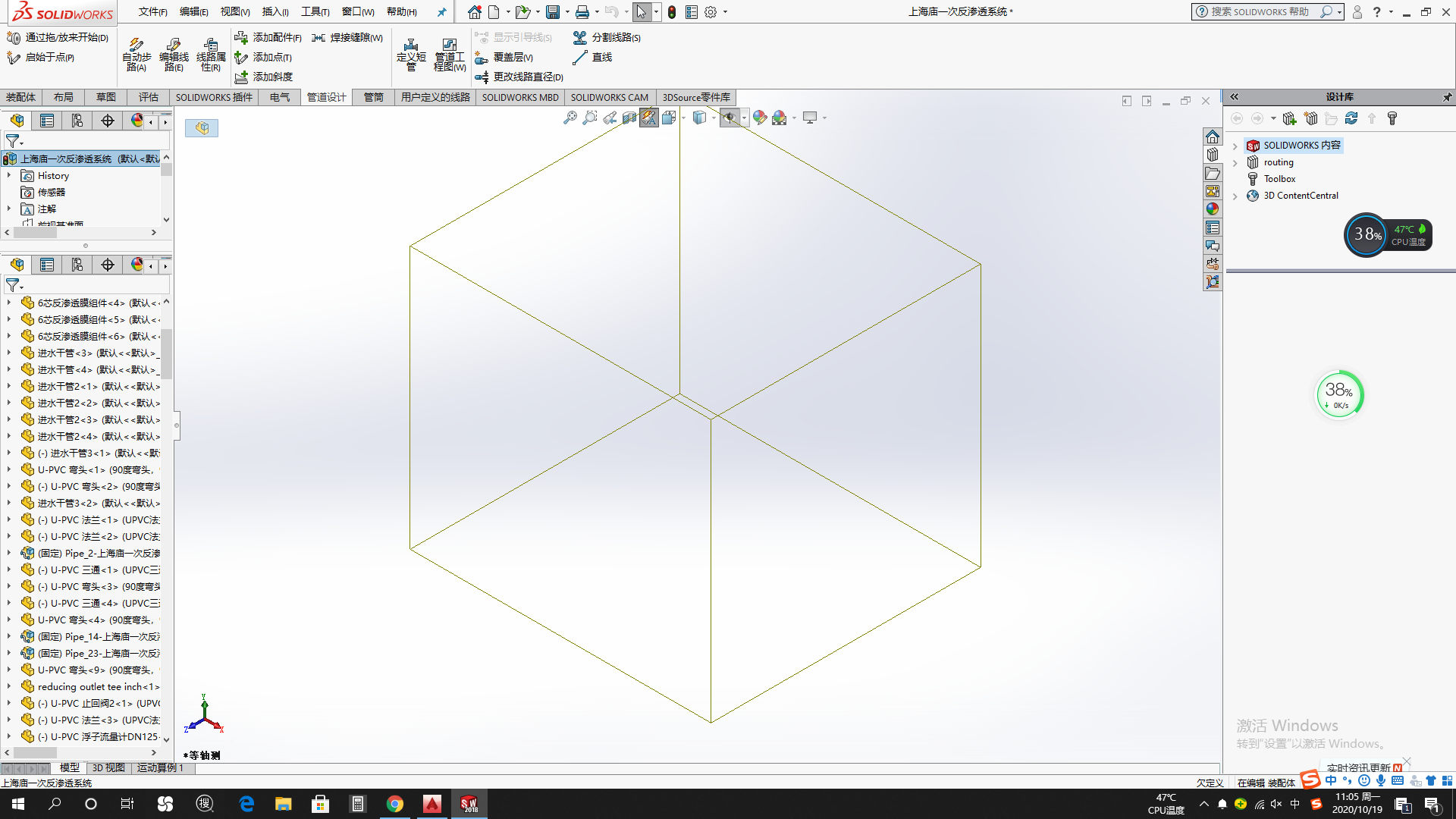The width and height of the screenshot is (1456, 819).
Task: Click Add to Library icon in 设计库
Action: pos(1290,118)
